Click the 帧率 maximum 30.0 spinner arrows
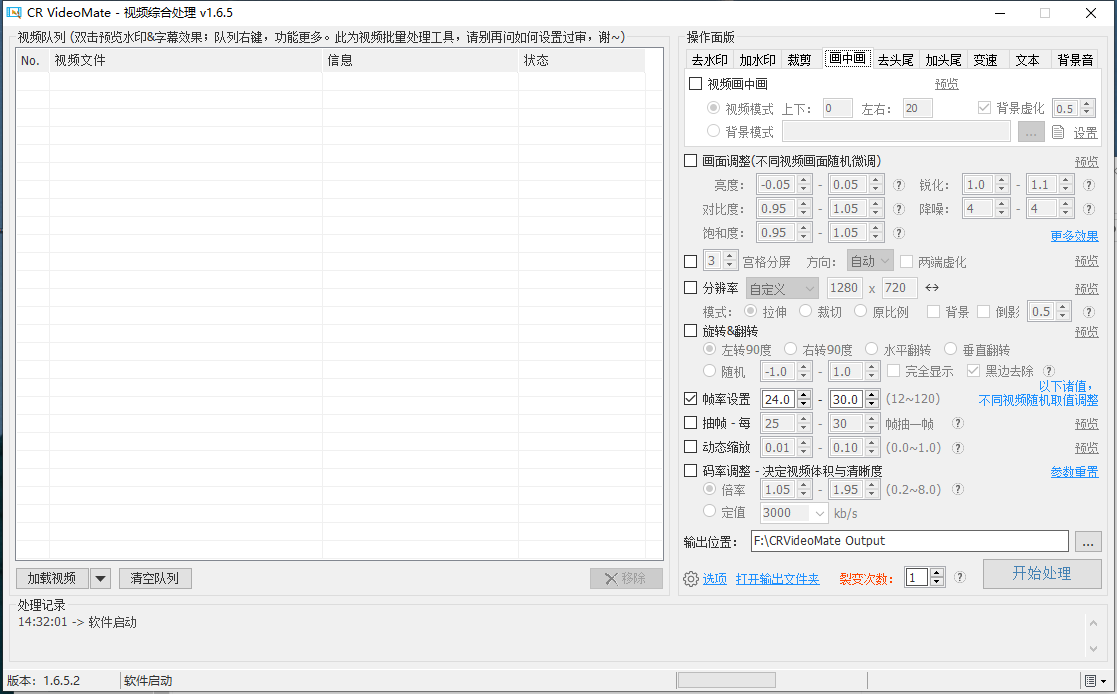 pos(872,400)
